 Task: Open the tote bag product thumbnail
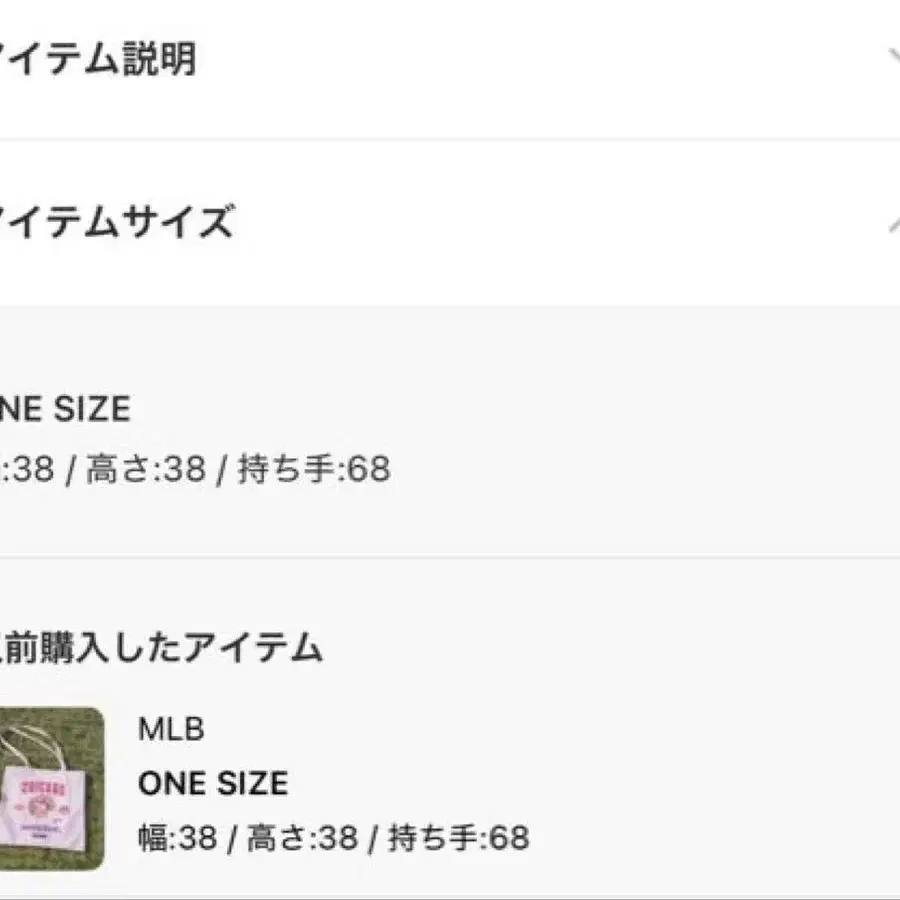[x=52, y=788]
